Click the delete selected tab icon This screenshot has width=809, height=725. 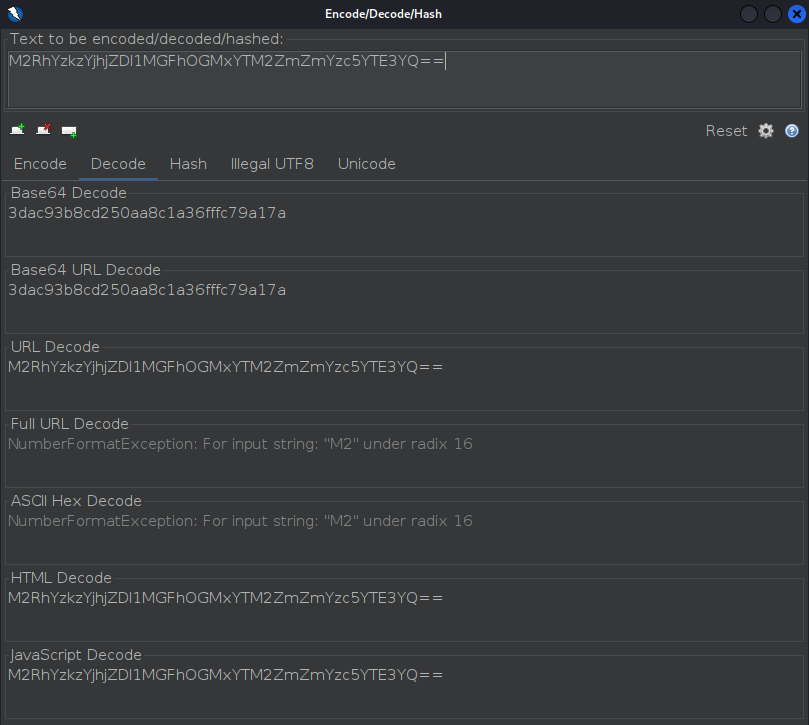pos(43,130)
